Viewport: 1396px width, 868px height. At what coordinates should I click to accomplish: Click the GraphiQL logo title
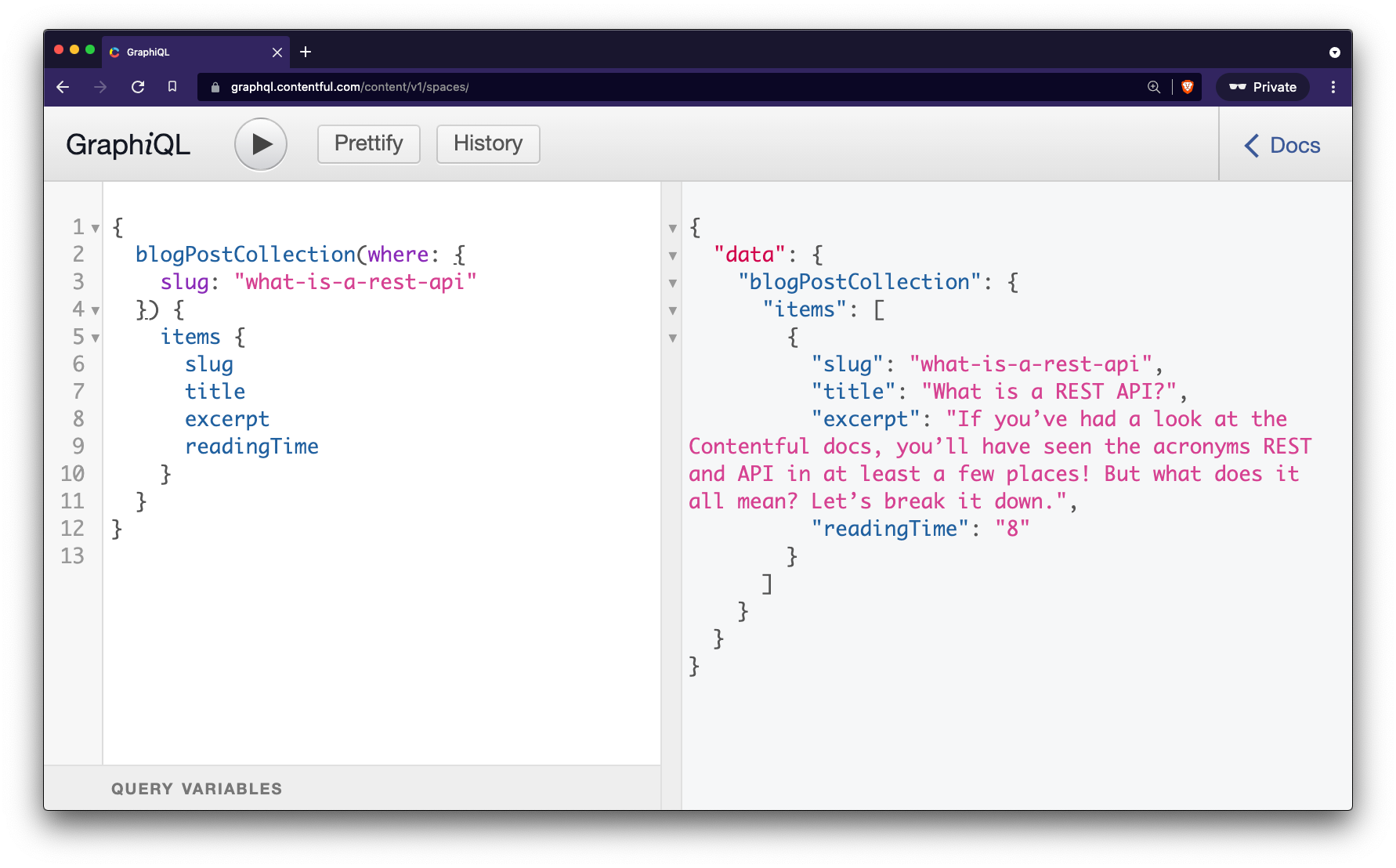(128, 145)
